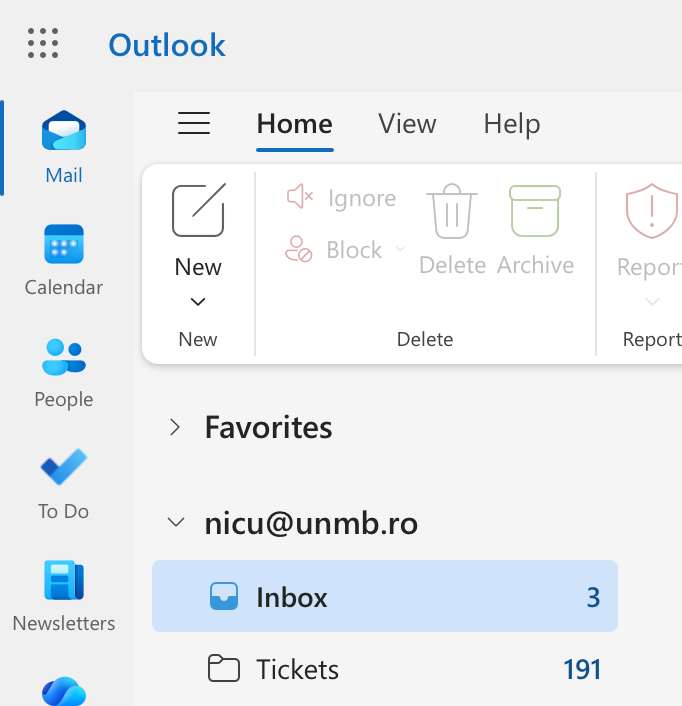Screen dimensions: 682x706
Task: Open Newsletters in the sidebar
Action: tap(64, 581)
